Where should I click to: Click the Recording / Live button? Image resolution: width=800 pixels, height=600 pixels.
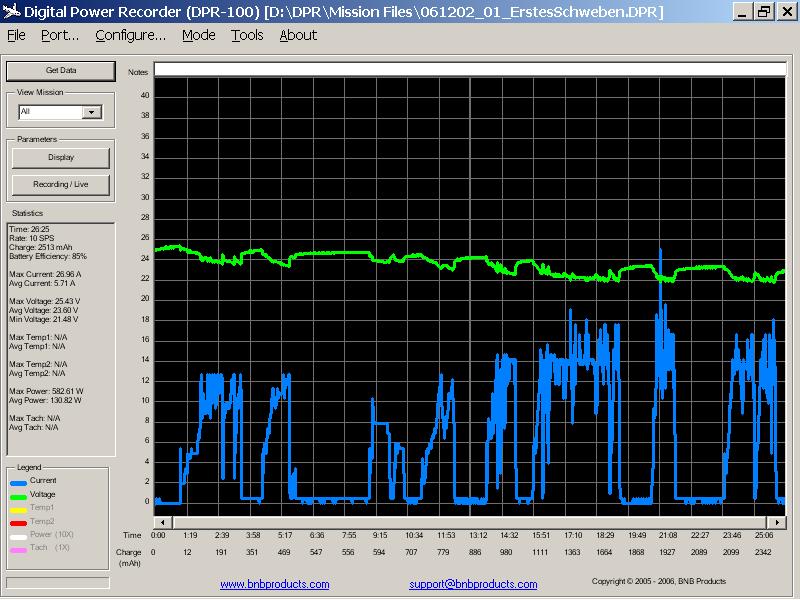click(x=61, y=185)
